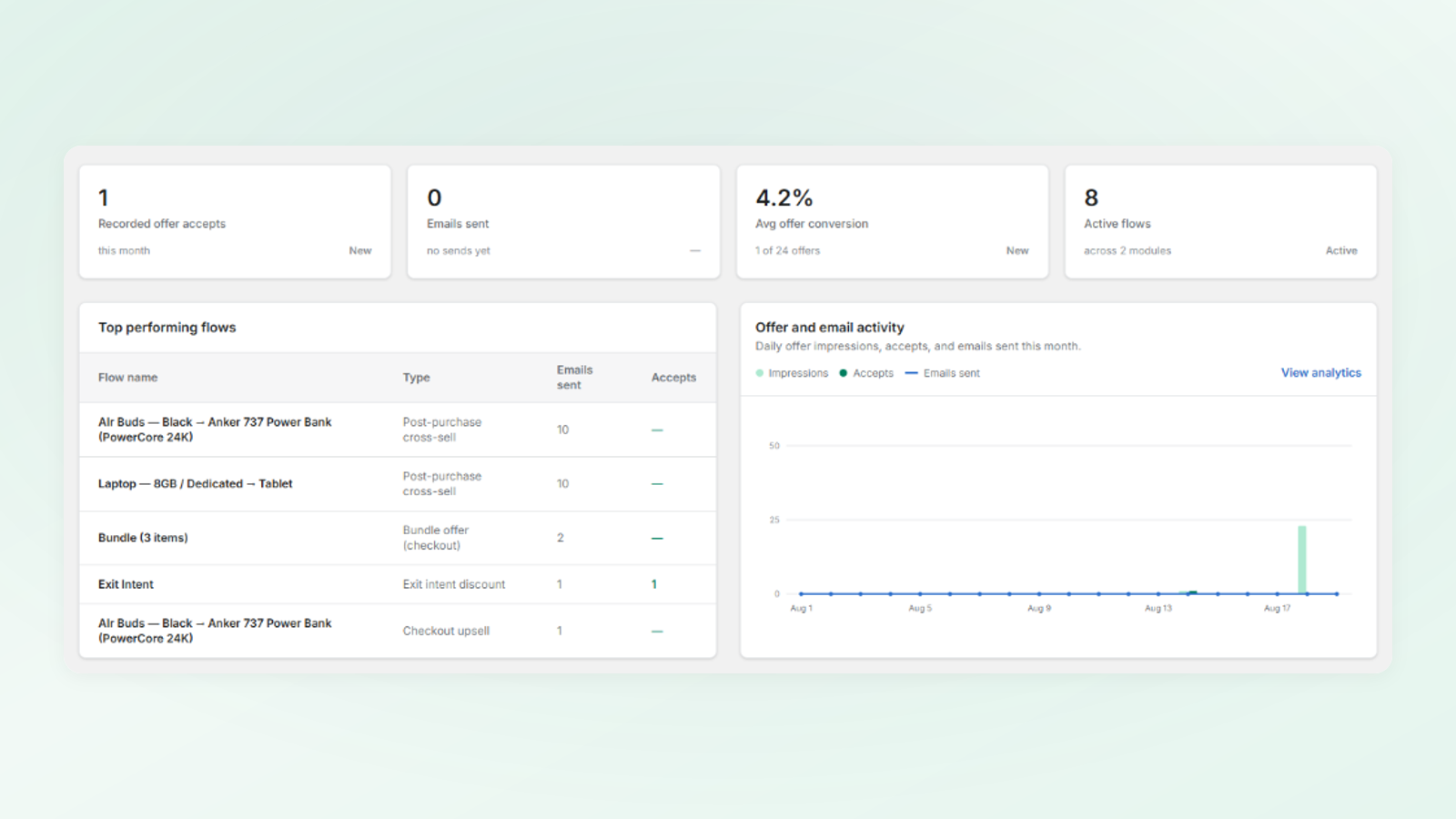Click the '1 of 24 offers' text
This screenshot has height=819, width=1456.
pyautogui.click(x=787, y=250)
